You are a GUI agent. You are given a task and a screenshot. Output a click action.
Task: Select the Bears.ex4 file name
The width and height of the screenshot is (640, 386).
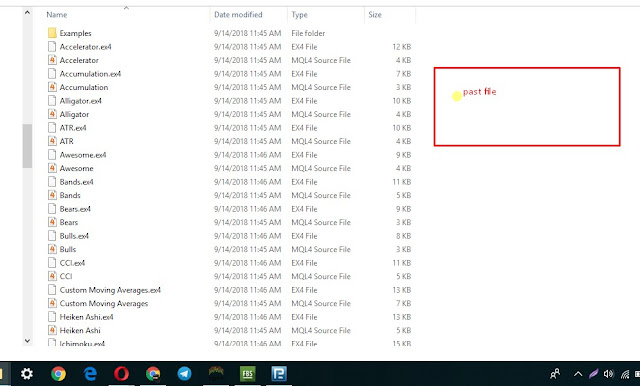[75, 209]
